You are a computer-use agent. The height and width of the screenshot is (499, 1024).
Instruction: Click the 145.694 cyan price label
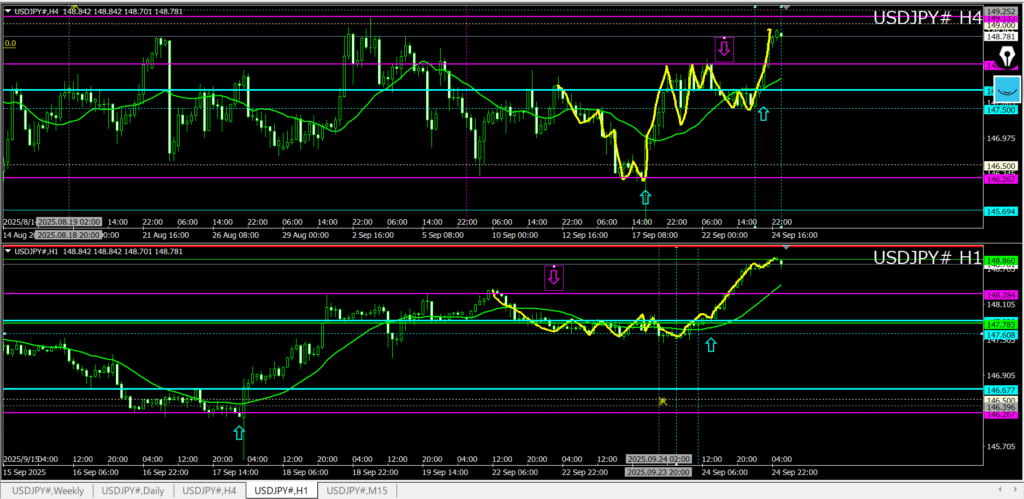[x=1002, y=211]
